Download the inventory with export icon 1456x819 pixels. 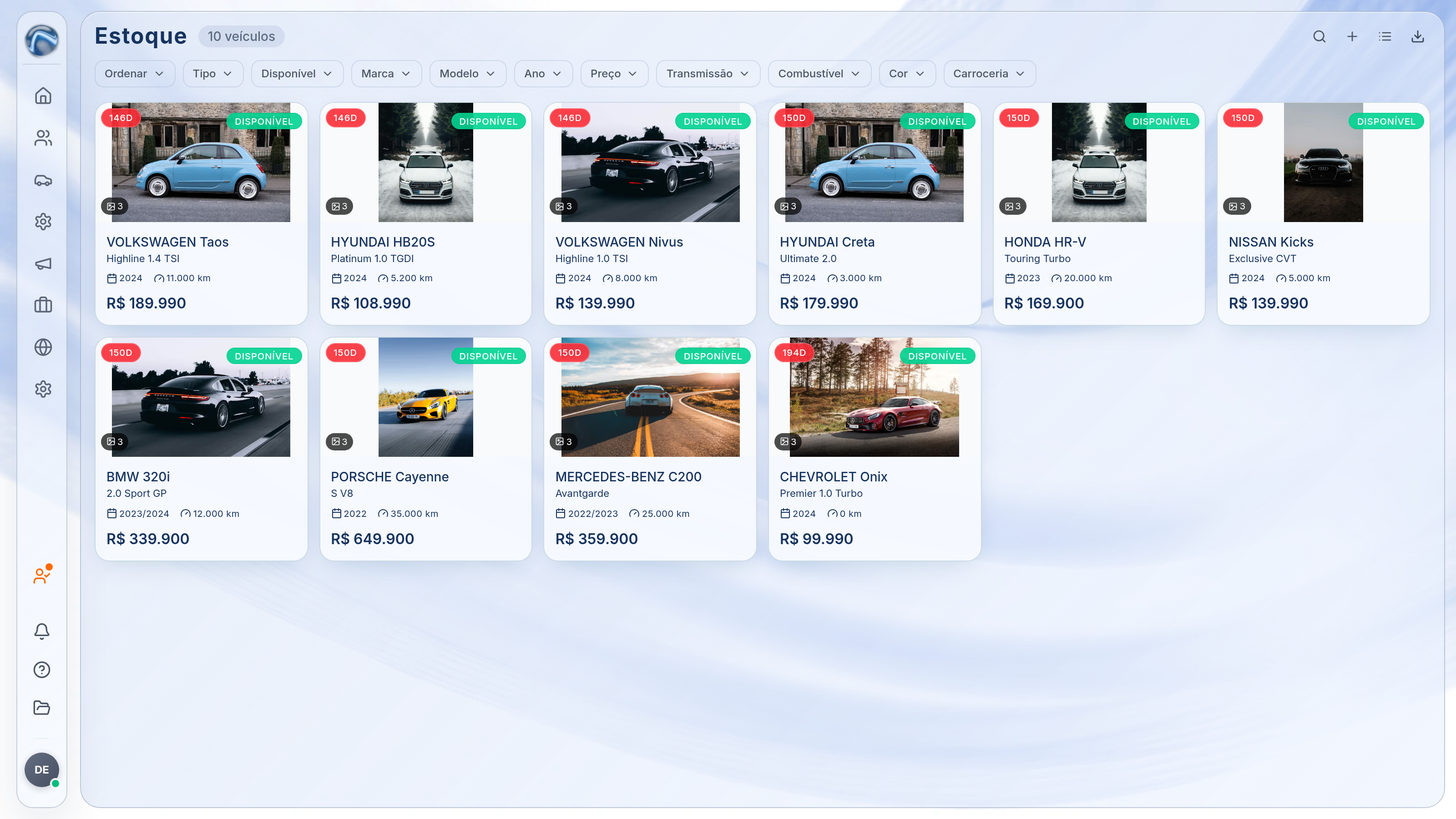(1418, 37)
